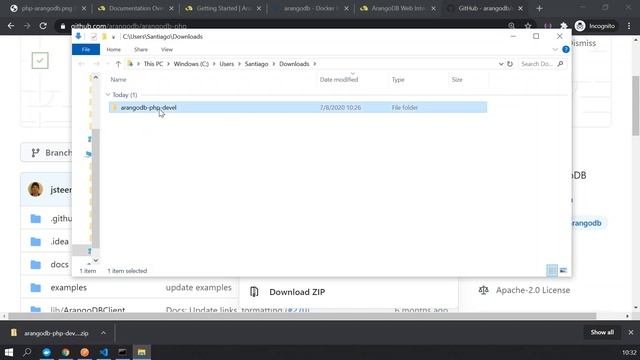Image resolution: width=640 pixels, height=360 pixels.
Task: Open the docs folder on GitHub
Action: click(59, 264)
